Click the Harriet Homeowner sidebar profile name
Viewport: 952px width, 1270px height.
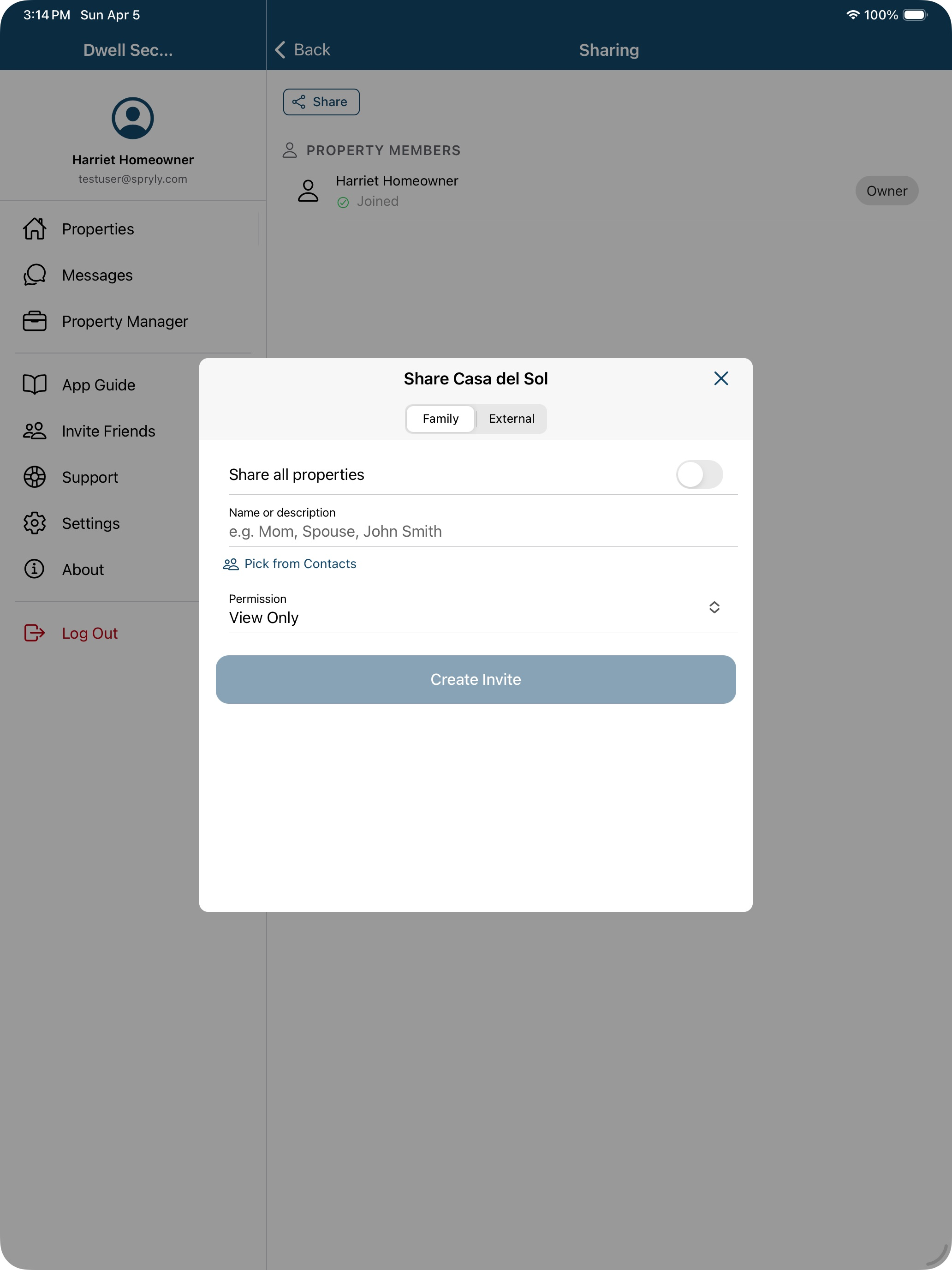pos(132,160)
